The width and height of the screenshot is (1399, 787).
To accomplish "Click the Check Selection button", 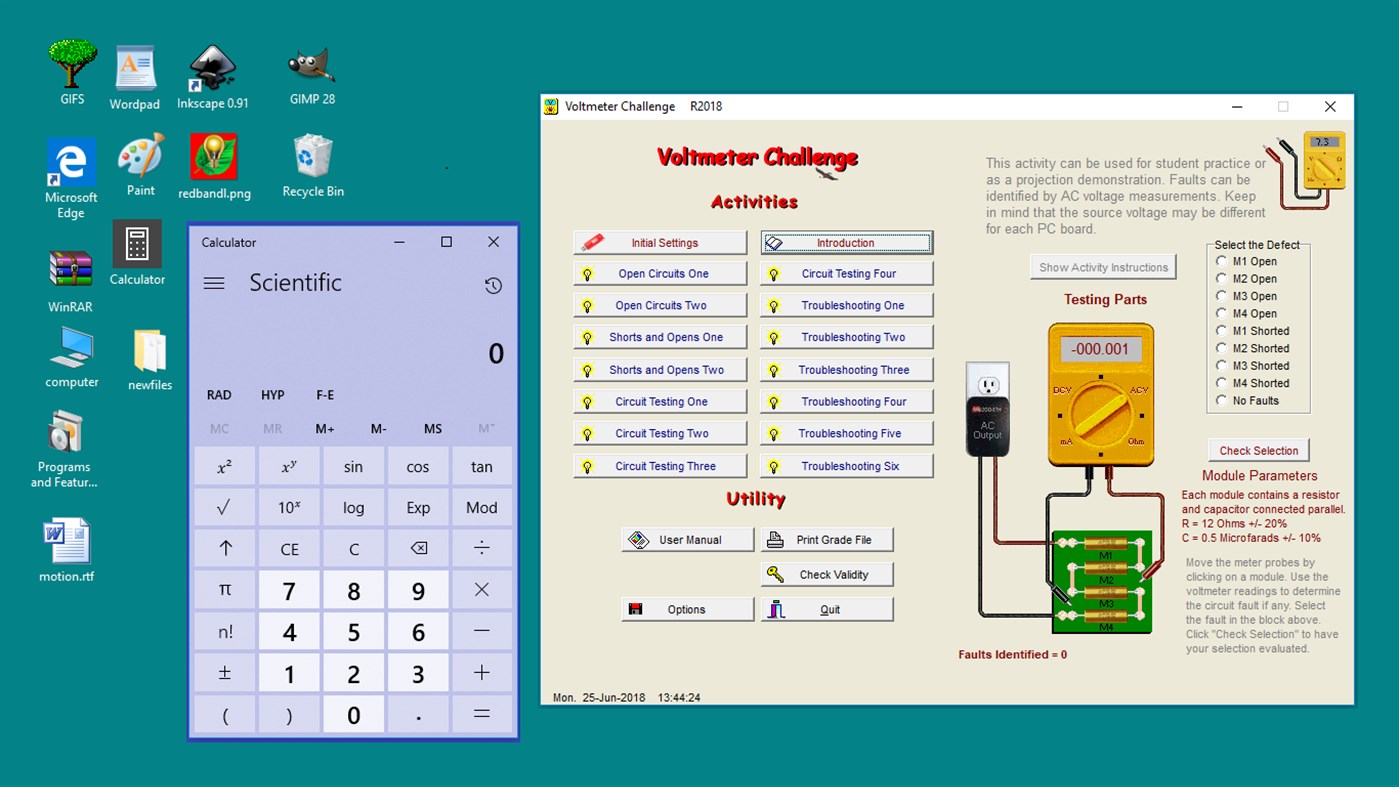I will coord(1257,450).
